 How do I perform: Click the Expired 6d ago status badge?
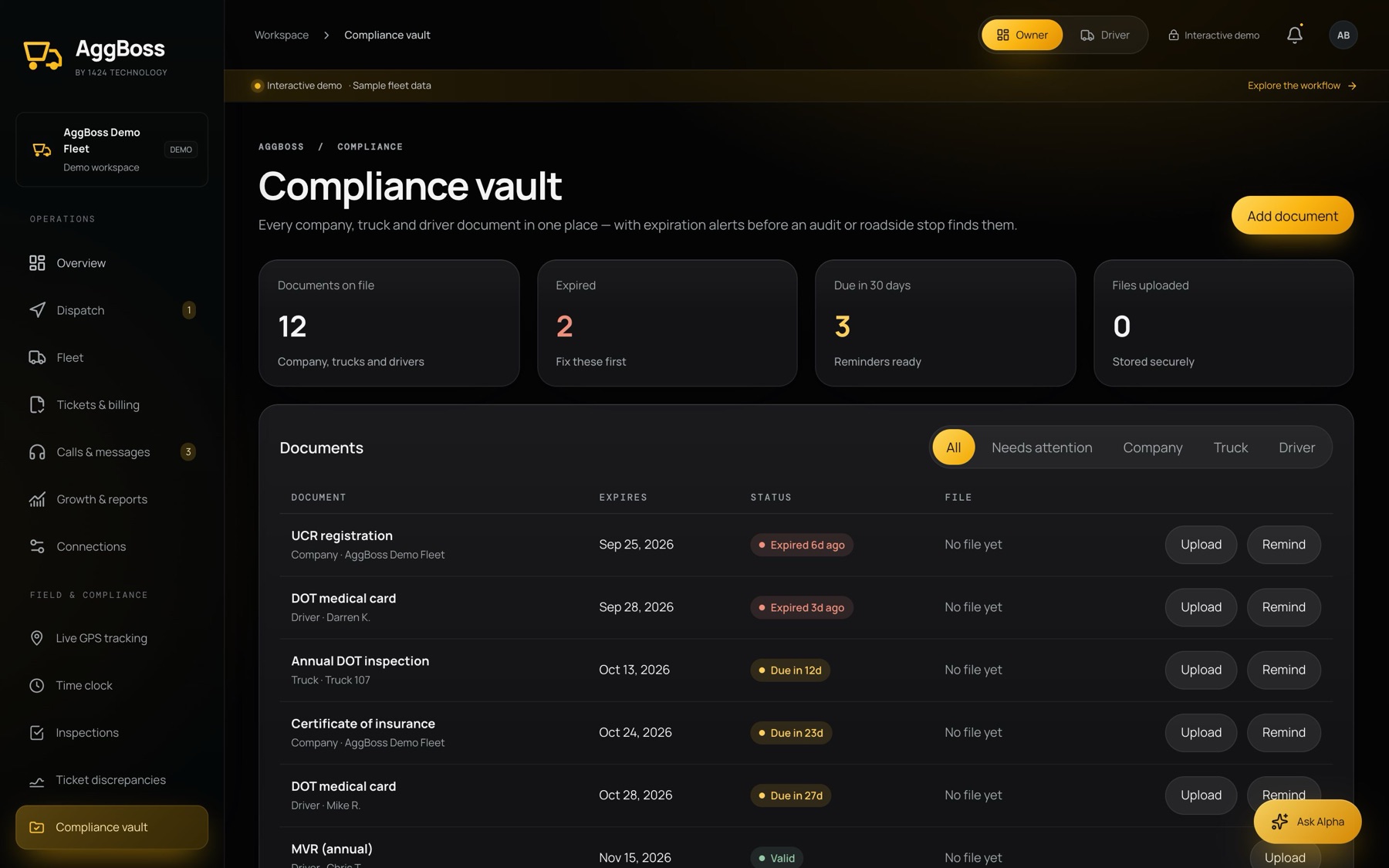[801, 545]
